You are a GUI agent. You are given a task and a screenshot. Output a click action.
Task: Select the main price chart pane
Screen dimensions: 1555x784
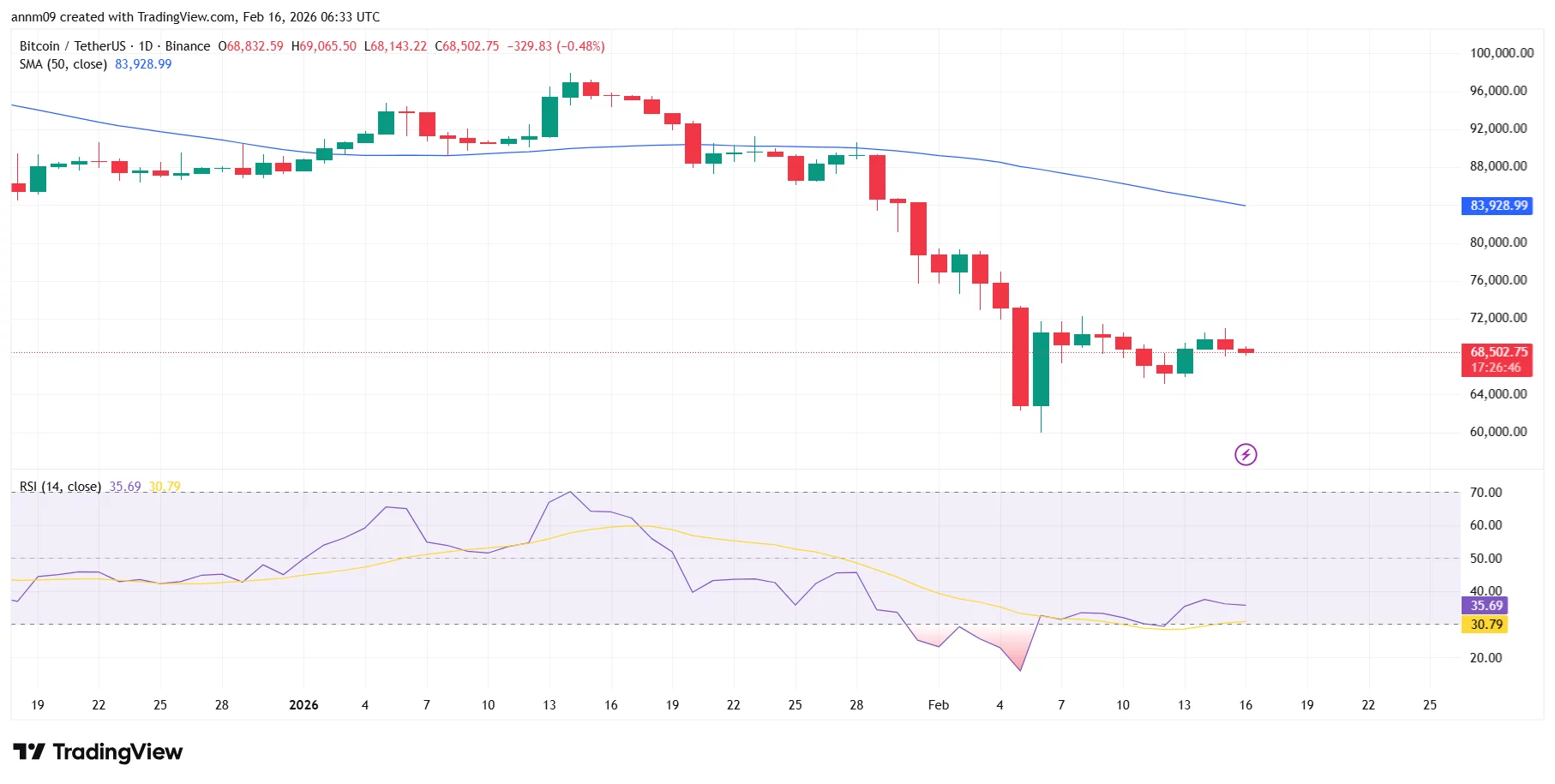click(600, 257)
